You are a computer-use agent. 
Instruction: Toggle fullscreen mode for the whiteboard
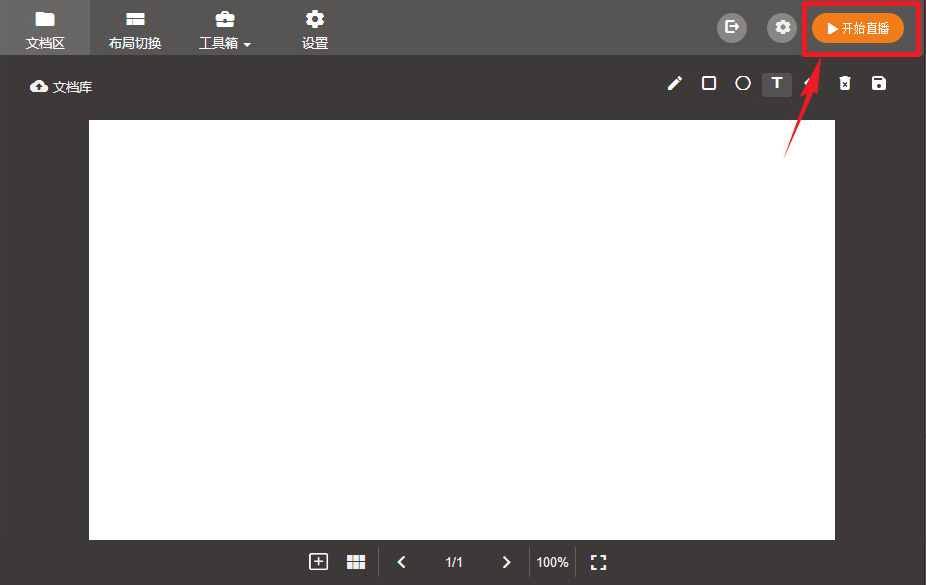(x=599, y=562)
